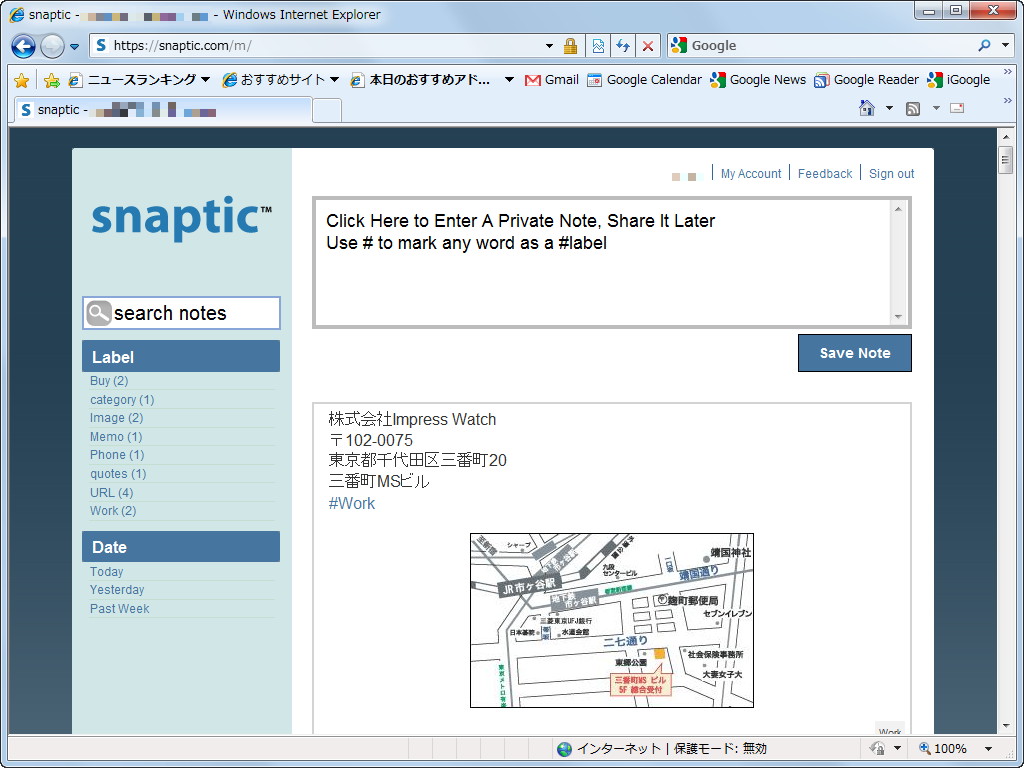Open the My Account link

(x=751, y=174)
